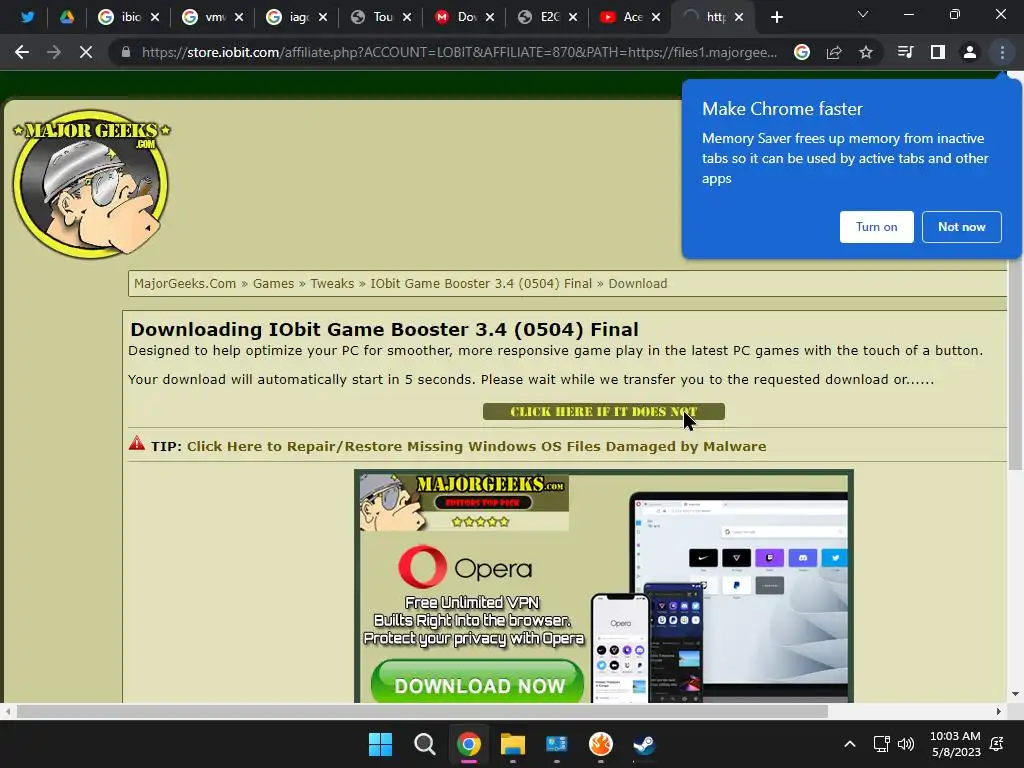Screen dimensions: 1024x768
Task: Select the URL in address bar
Action: coord(459,52)
